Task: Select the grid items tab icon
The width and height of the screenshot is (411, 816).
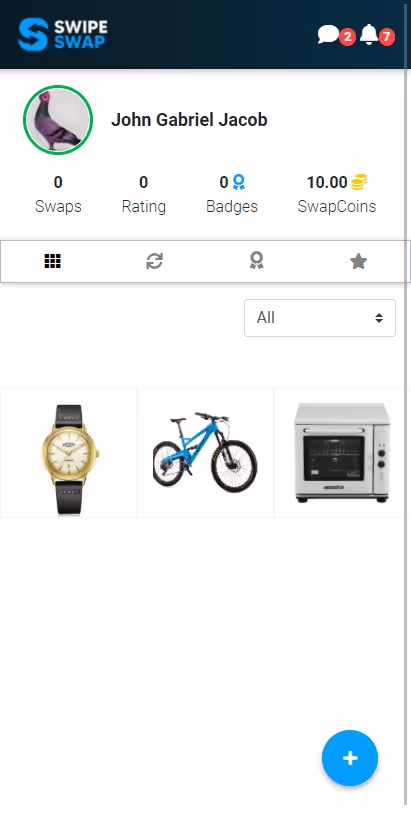Action: click(53, 261)
